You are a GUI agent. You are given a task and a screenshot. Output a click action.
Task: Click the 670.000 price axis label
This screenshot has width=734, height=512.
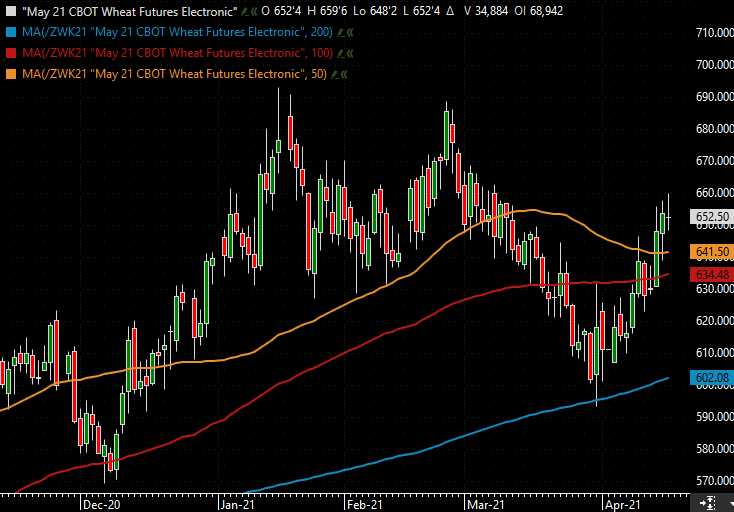(x=715, y=161)
